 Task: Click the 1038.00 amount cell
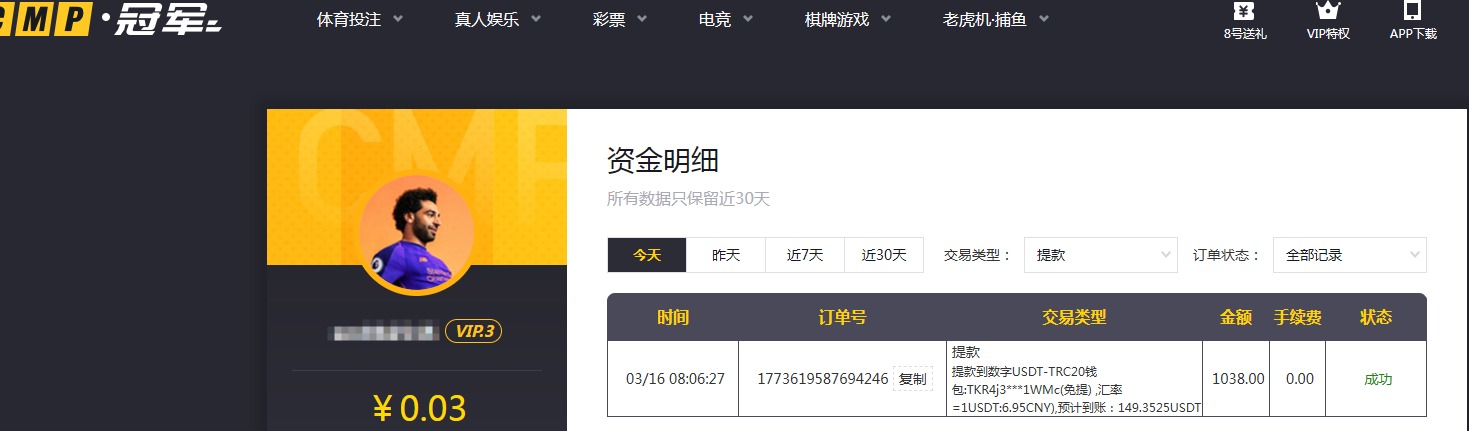coord(1238,379)
